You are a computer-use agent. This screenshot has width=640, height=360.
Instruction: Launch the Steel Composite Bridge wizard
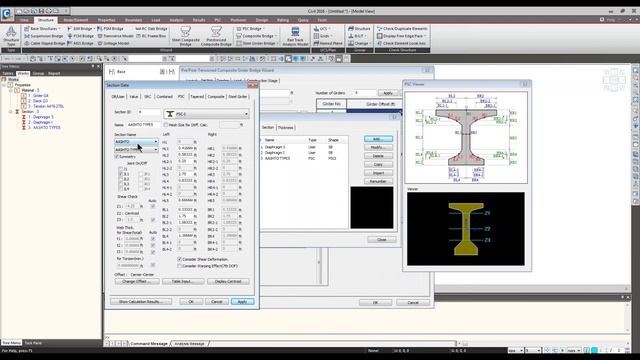186,36
